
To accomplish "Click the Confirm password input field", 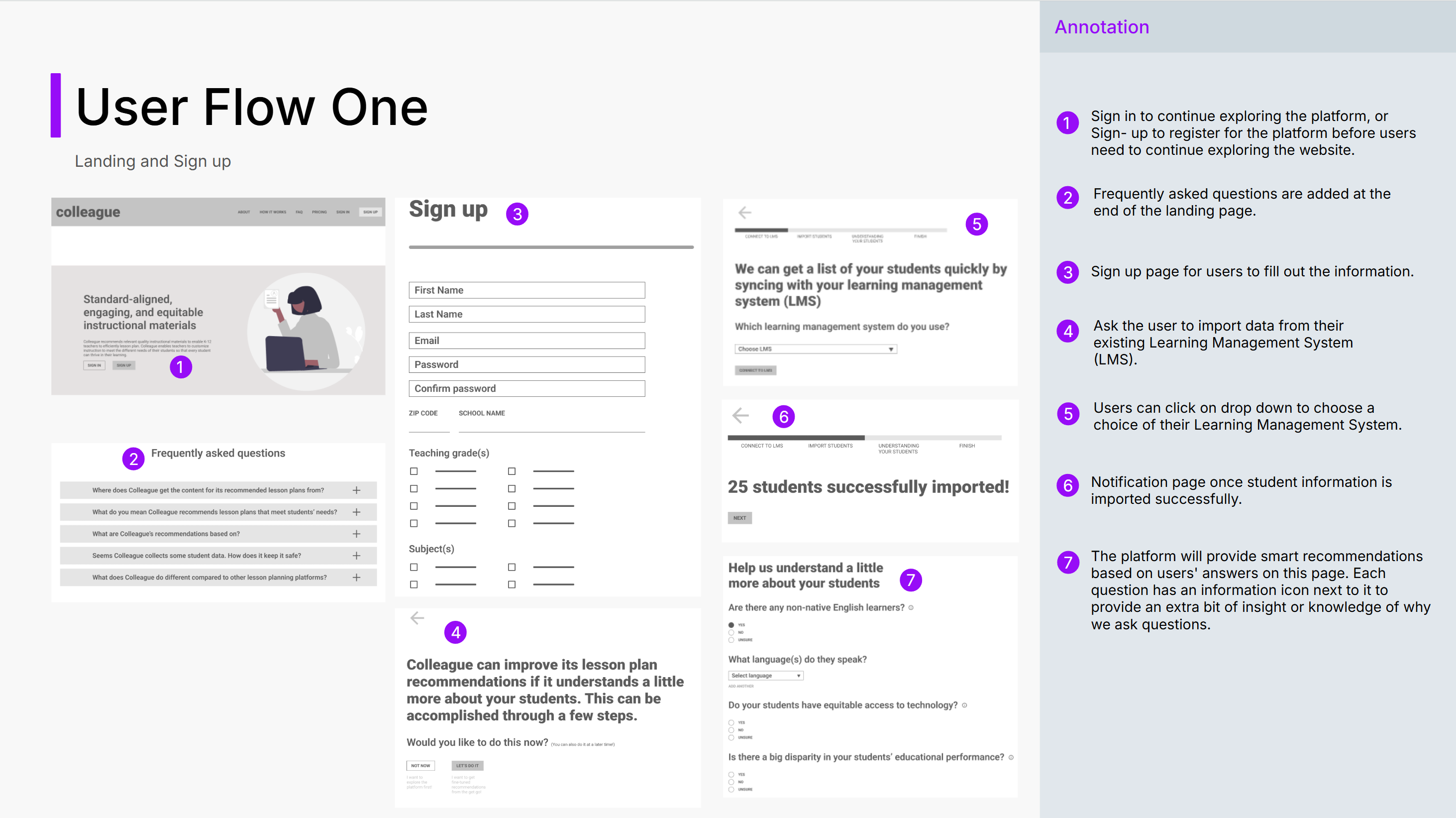I will [x=527, y=389].
